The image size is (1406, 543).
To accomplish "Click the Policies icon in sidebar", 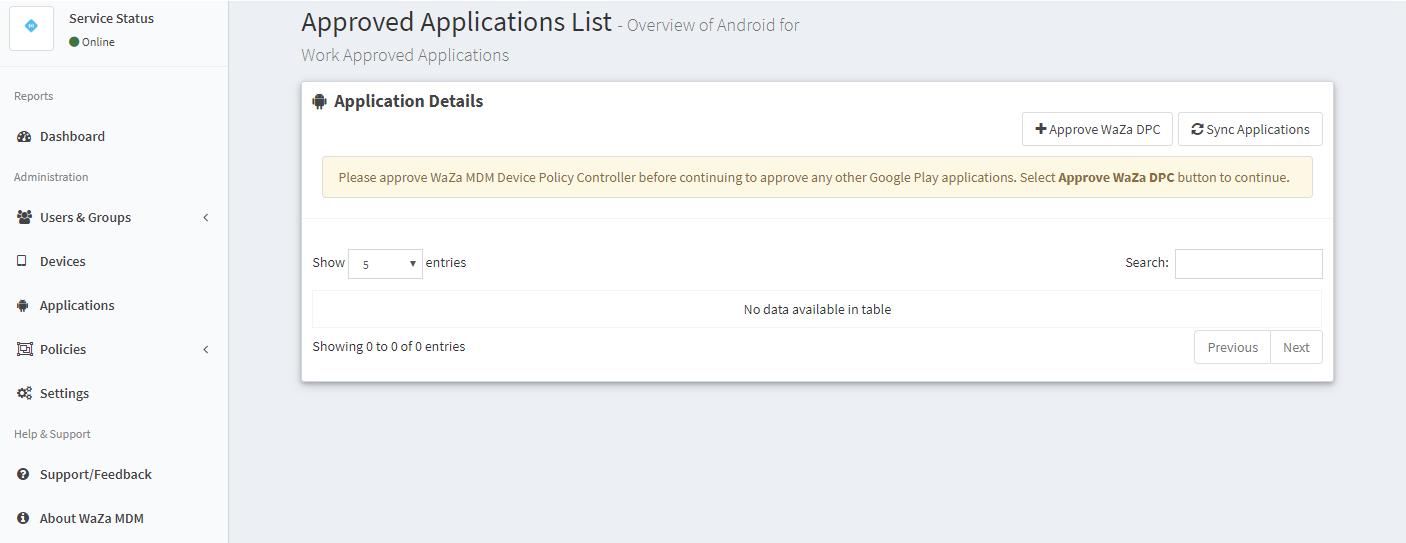I will click(x=24, y=349).
